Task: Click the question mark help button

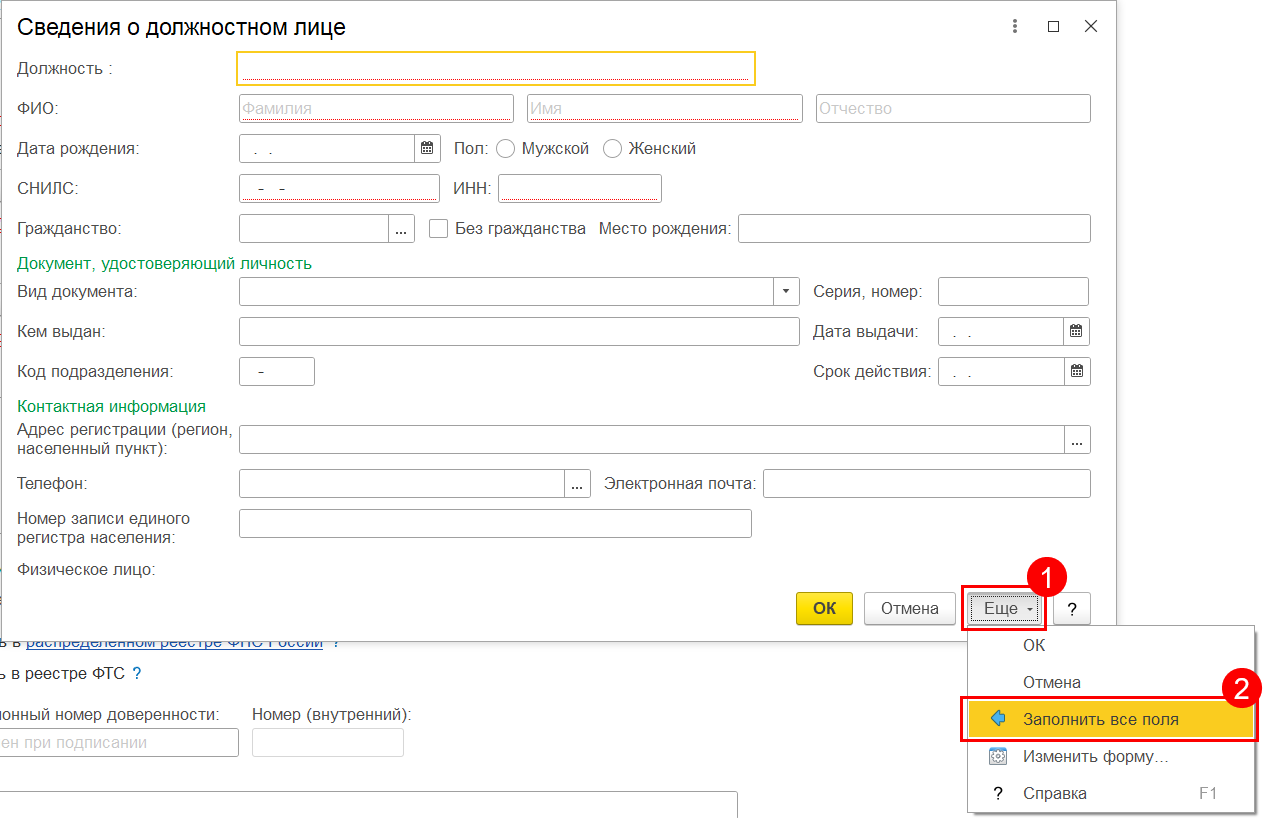Action: click(x=1071, y=608)
